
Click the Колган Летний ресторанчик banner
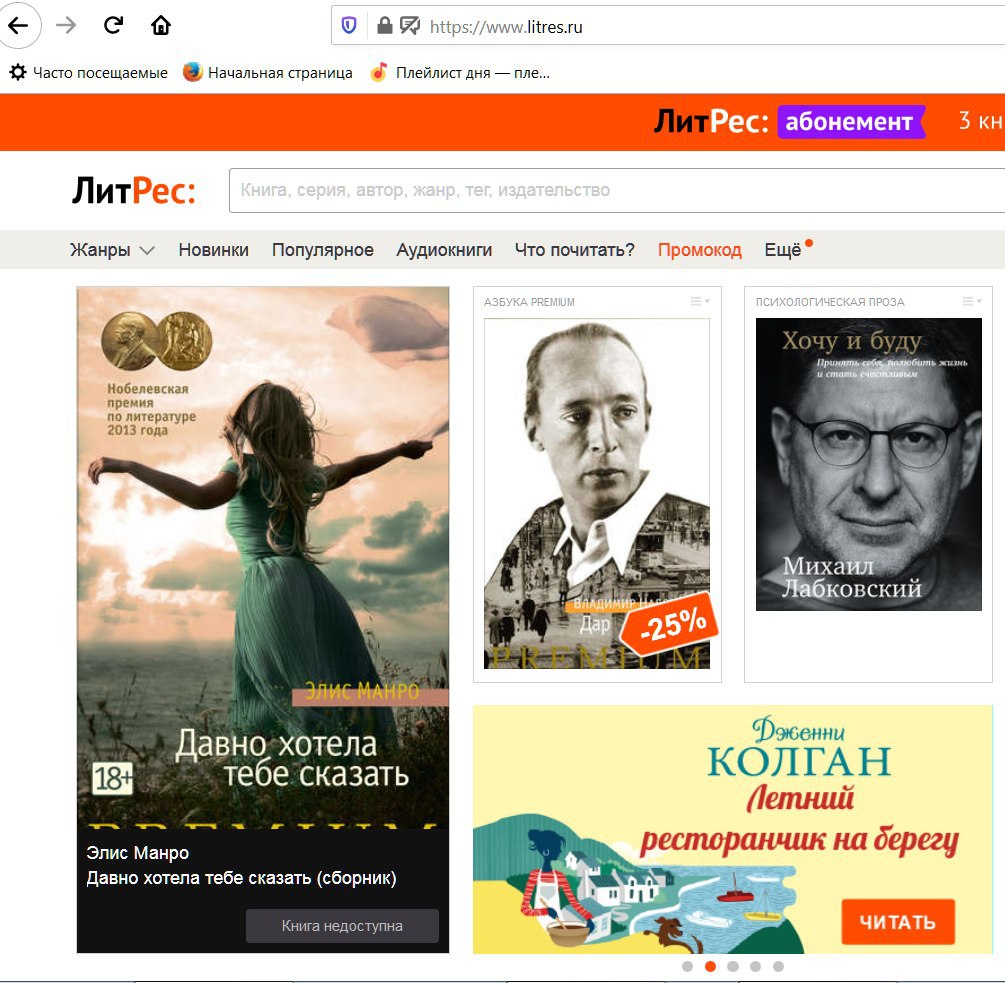click(733, 829)
